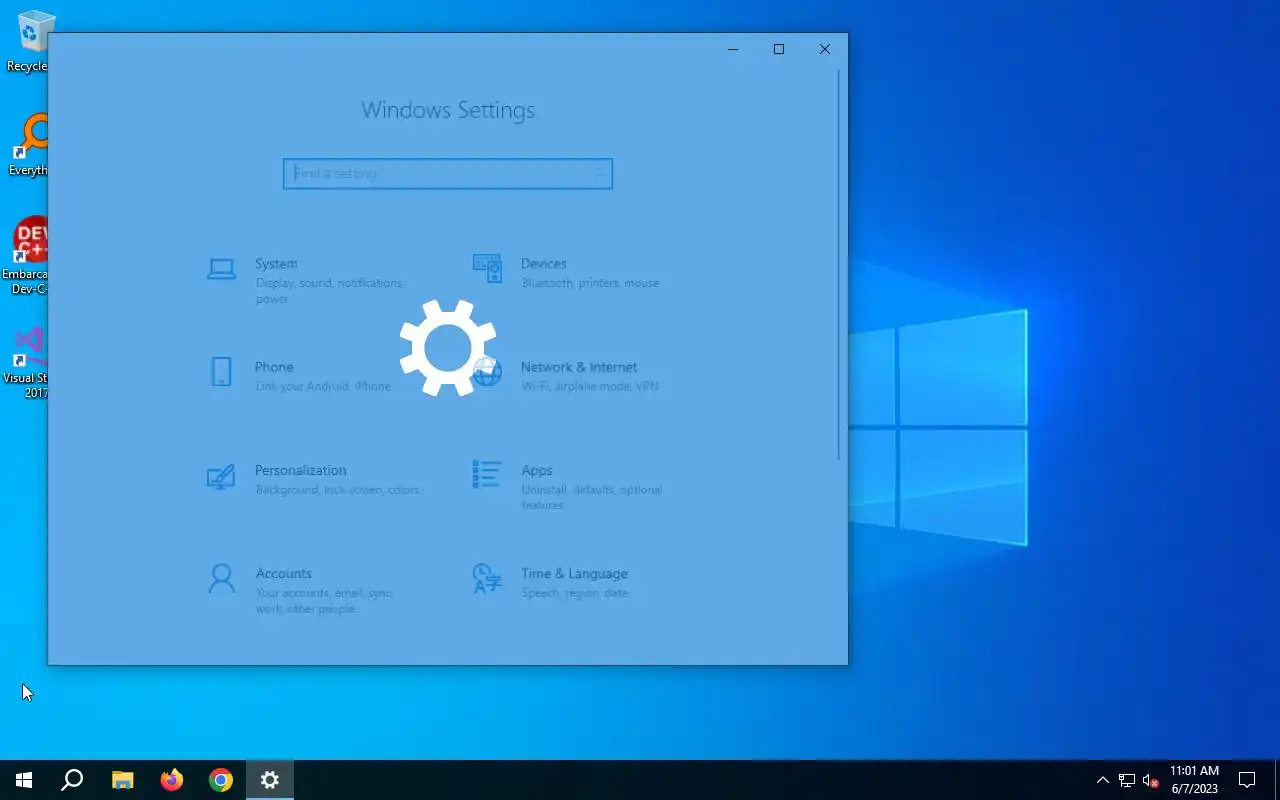Screen dimensions: 1280x800
Task: Open the Phone settings icon
Action: (221, 372)
